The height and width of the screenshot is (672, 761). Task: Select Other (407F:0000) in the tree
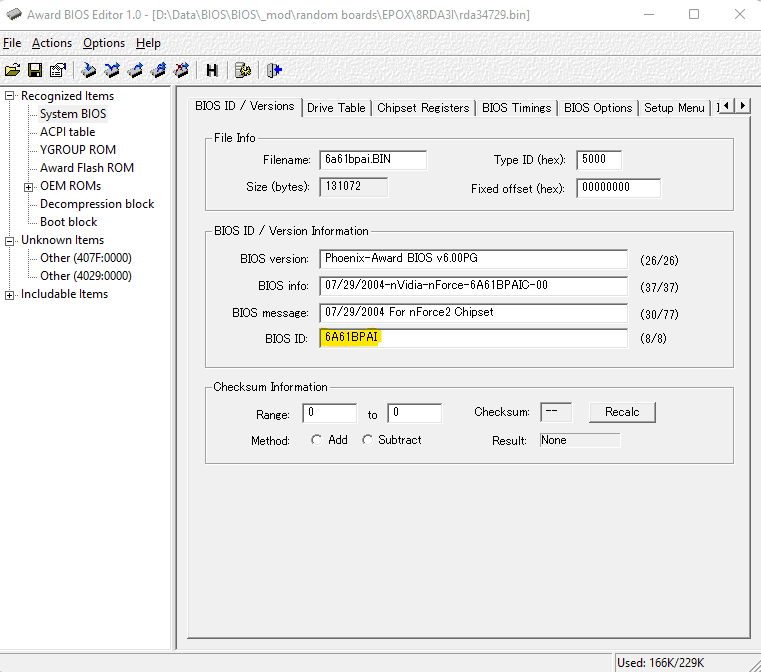(x=86, y=258)
